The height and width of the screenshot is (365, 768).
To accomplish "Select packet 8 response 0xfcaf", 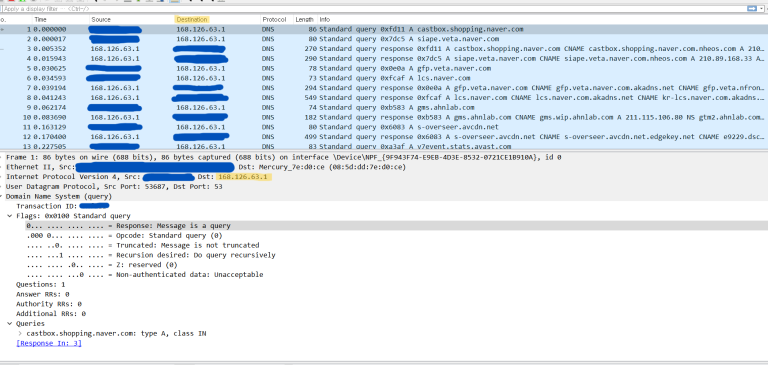I will (383, 98).
